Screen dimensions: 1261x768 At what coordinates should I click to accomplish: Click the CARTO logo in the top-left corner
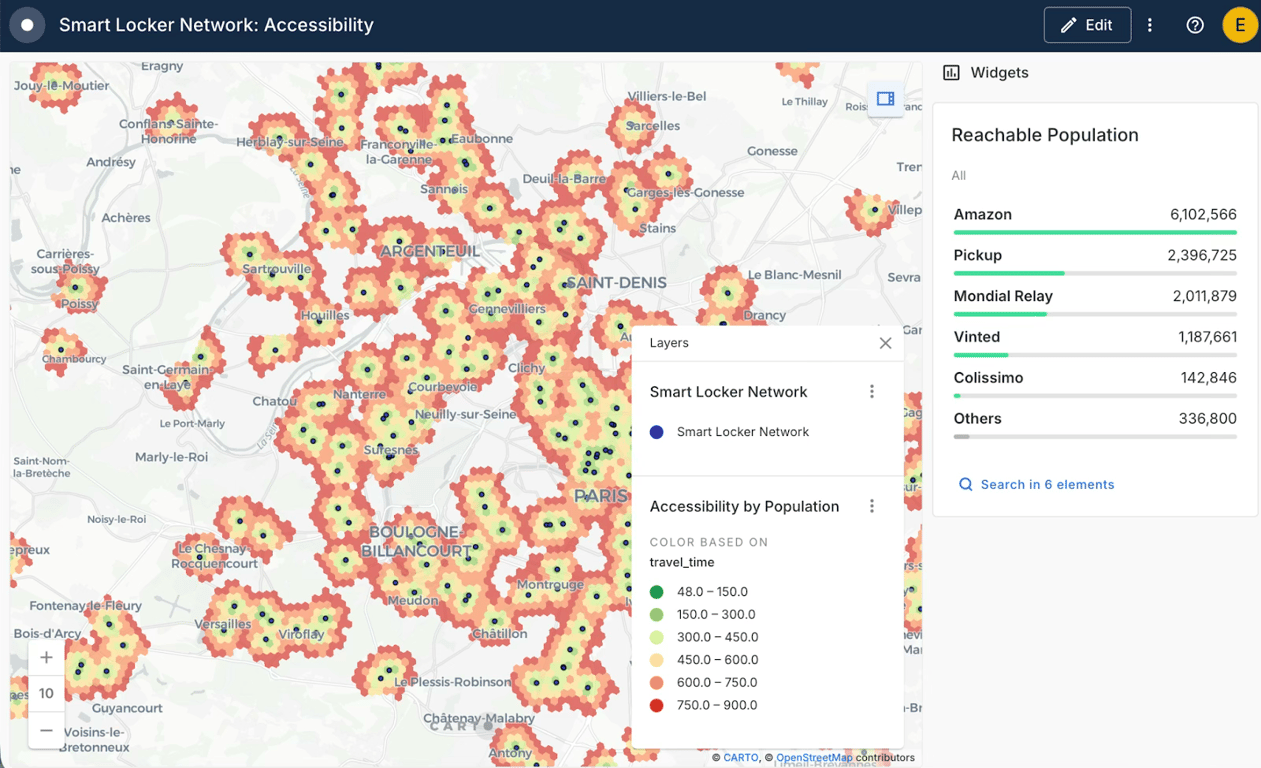tap(27, 24)
